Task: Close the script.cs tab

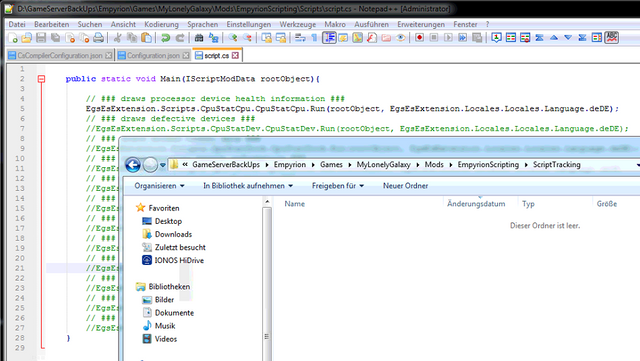Action: pyautogui.click(x=235, y=56)
